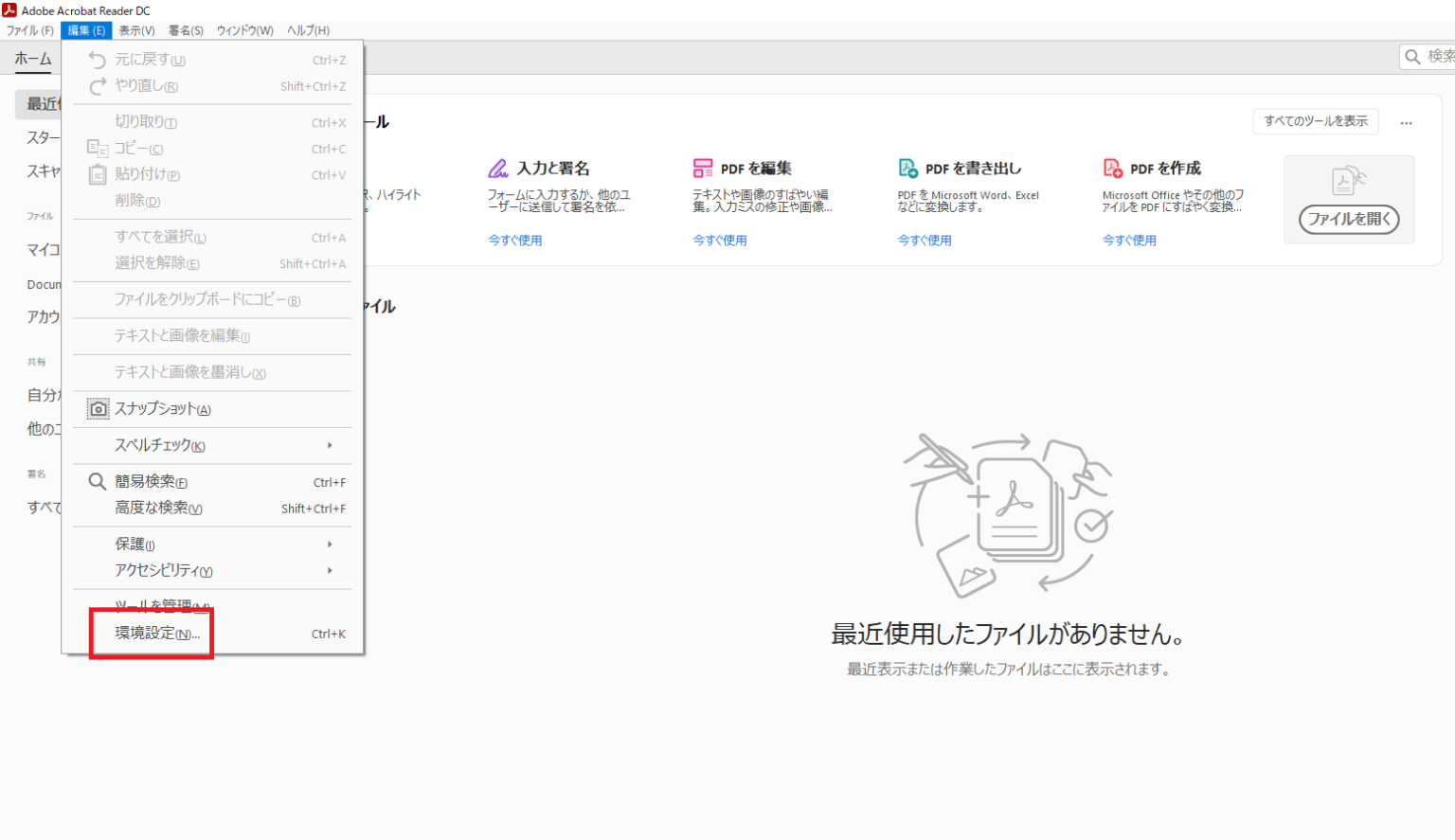The width and height of the screenshot is (1455, 840).
Task: Click the PDF を編集 tool icon
Action: [702, 169]
